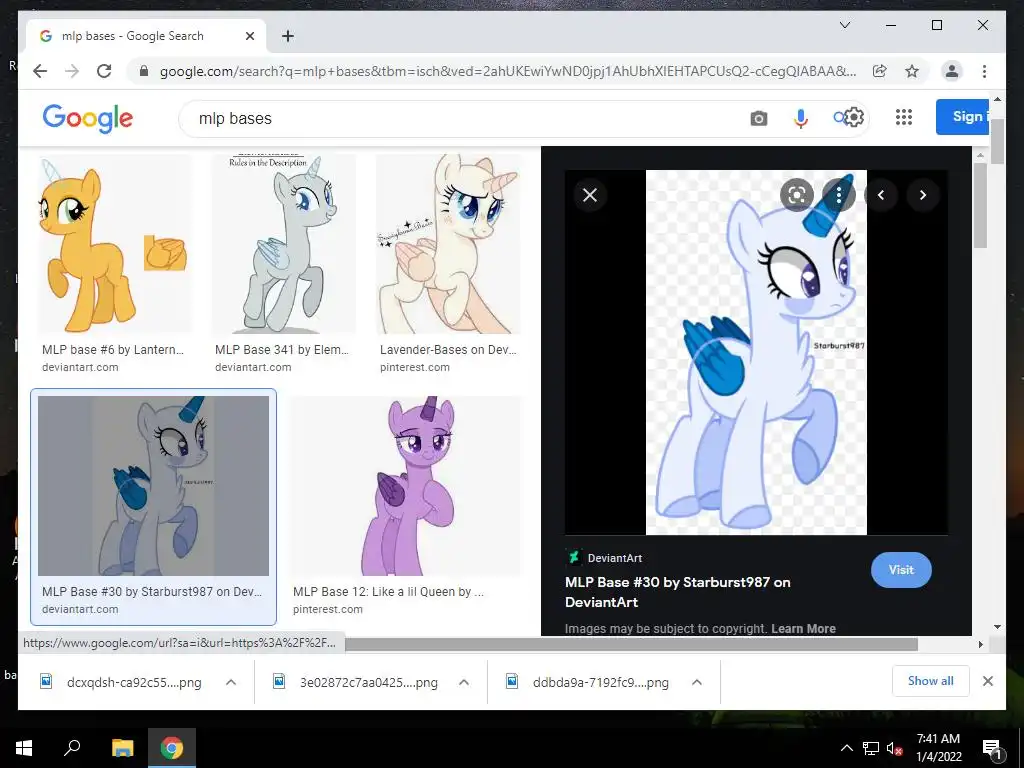
Task: Select the MLP Base 341 thumbnail
Action: [284, 244]
